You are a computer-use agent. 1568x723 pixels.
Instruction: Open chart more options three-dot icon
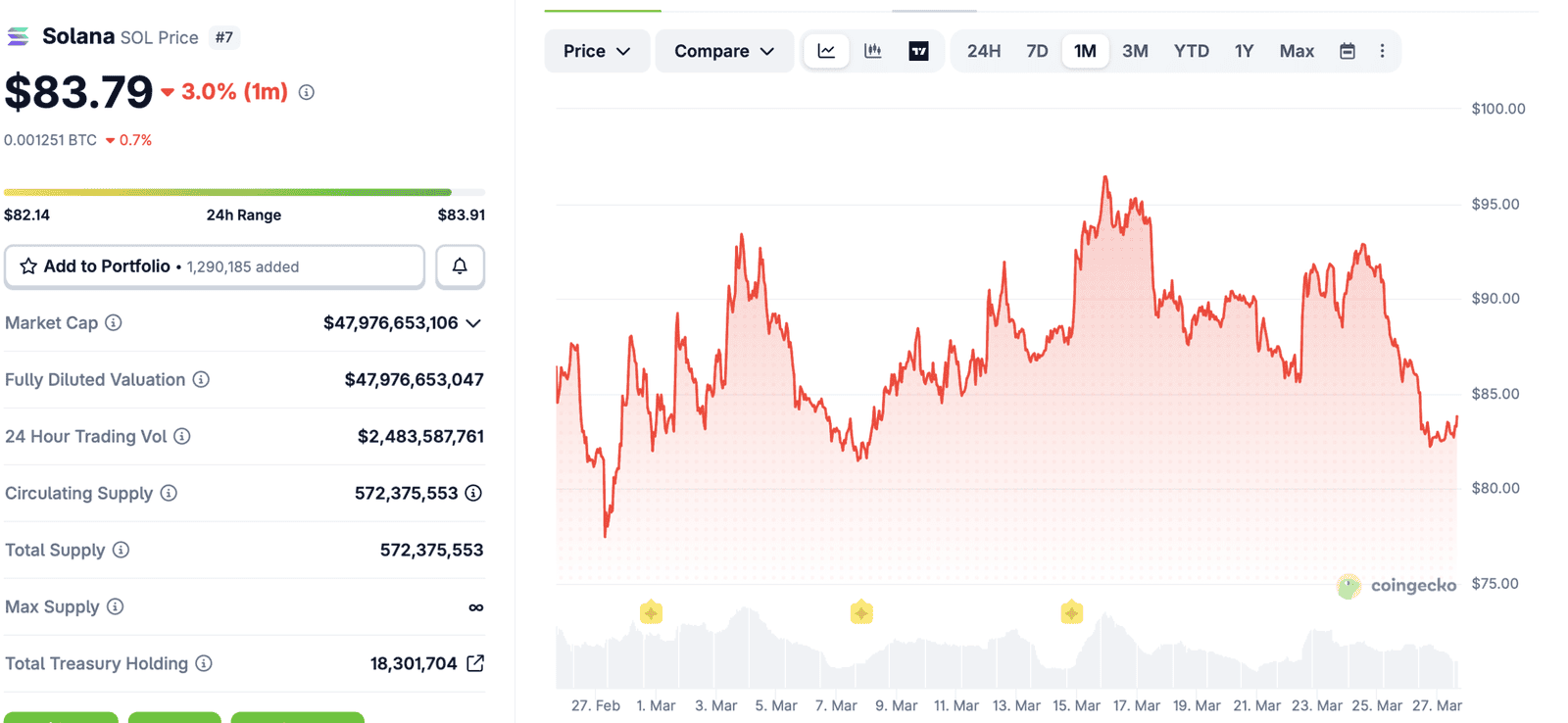point(1383,51)
